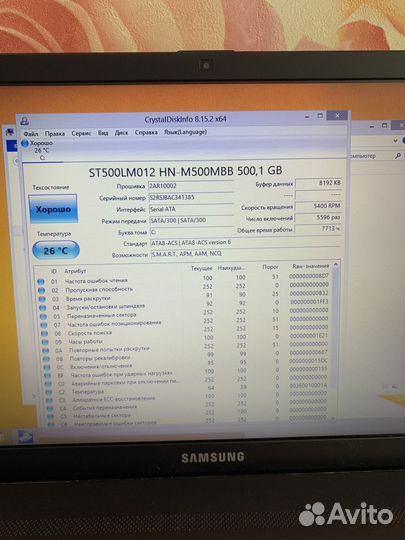Click the status icon for Частота ошибок позиционирования
Screen dimensions: 405x540
coord(44,325)
